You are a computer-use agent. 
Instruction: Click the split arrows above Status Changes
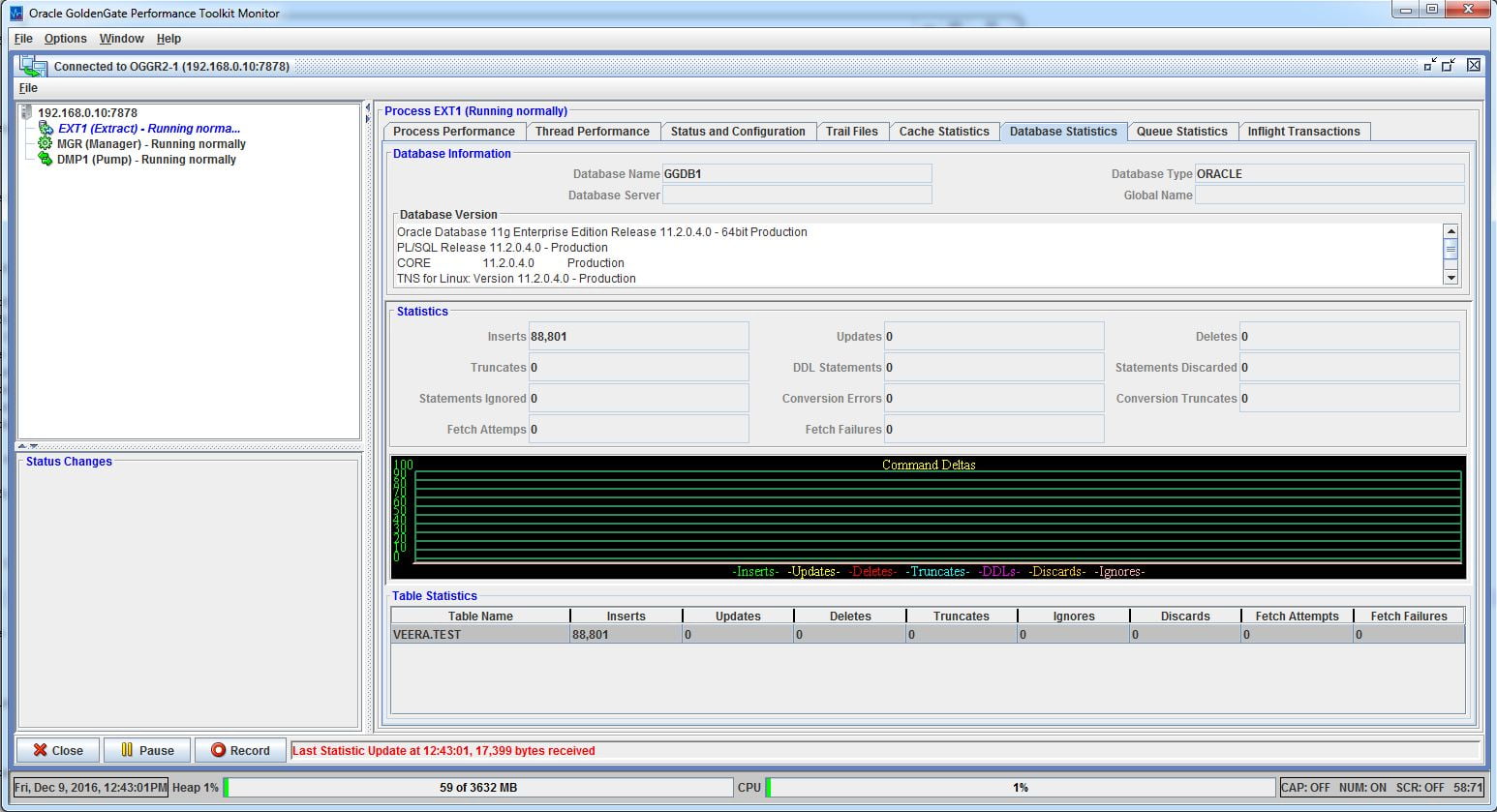[28, 446]
